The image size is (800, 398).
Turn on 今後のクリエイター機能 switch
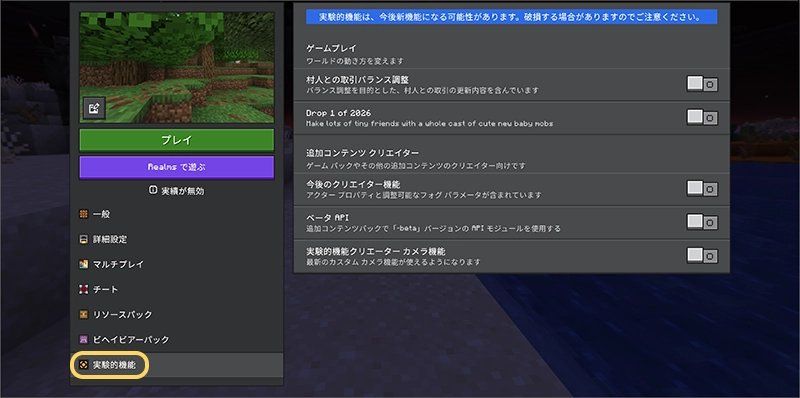coord(703,189)
